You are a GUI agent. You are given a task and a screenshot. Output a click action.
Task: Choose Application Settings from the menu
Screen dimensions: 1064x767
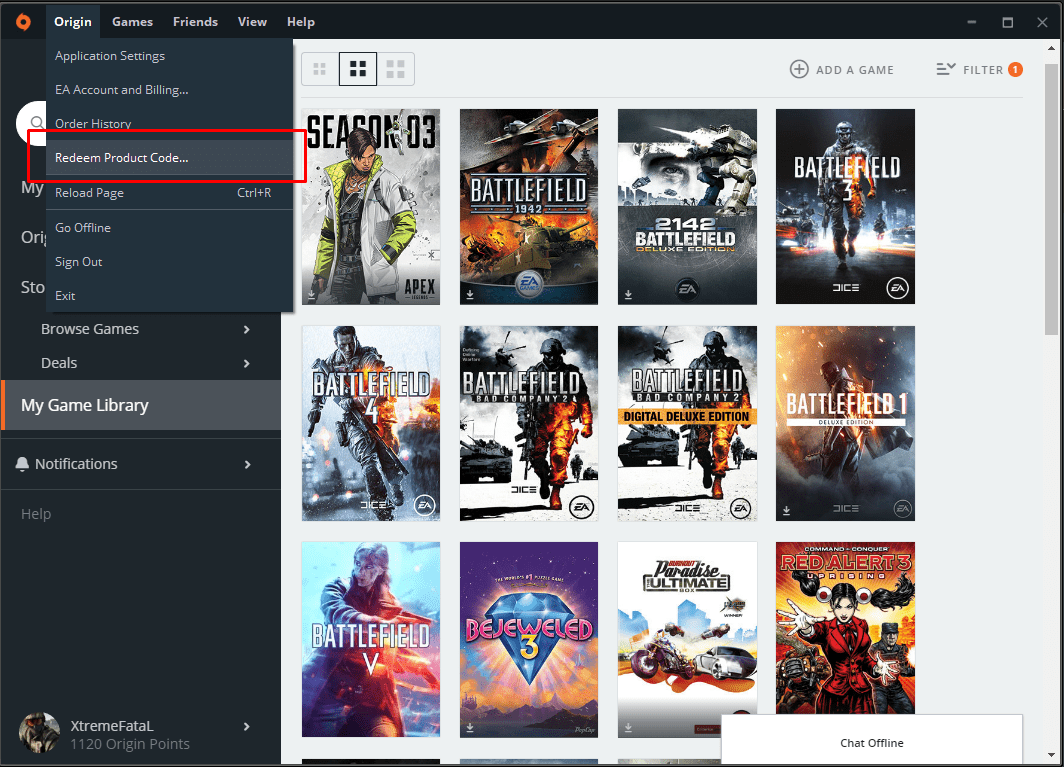[x=169, y=56]
